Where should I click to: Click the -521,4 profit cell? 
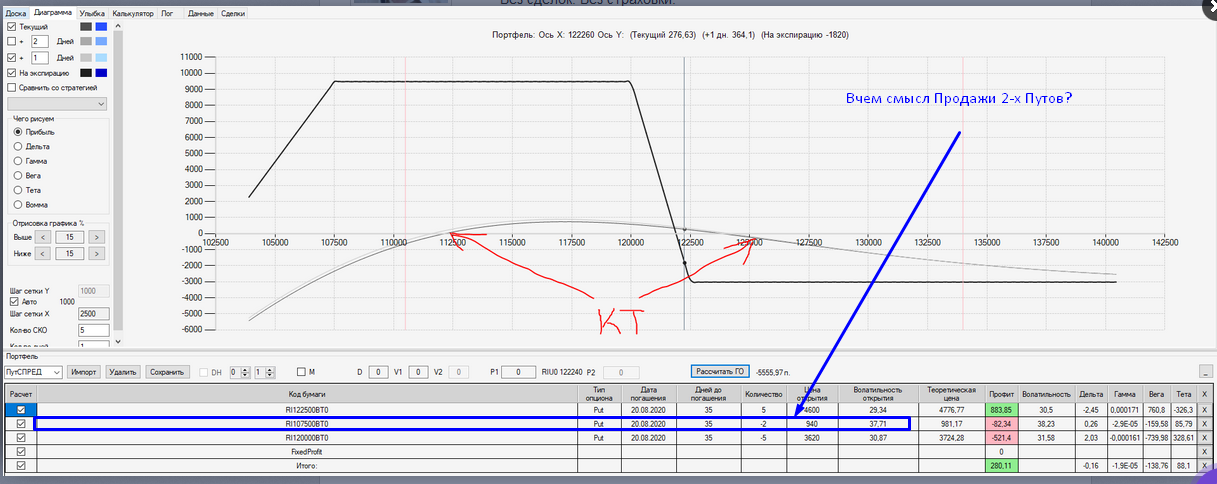coord(1000,438)
